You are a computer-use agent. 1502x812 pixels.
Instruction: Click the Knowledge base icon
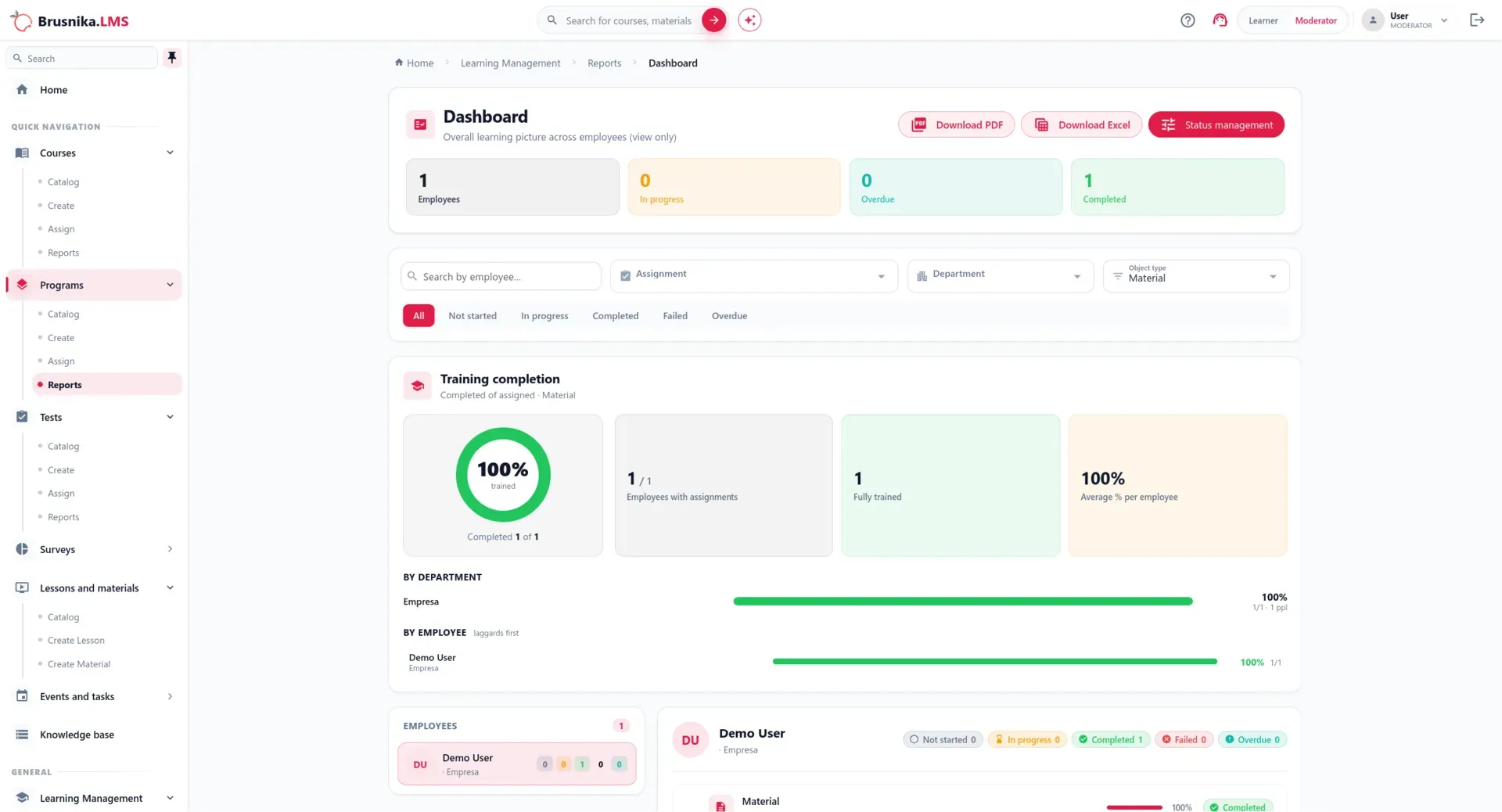click(x=22, y=735)
